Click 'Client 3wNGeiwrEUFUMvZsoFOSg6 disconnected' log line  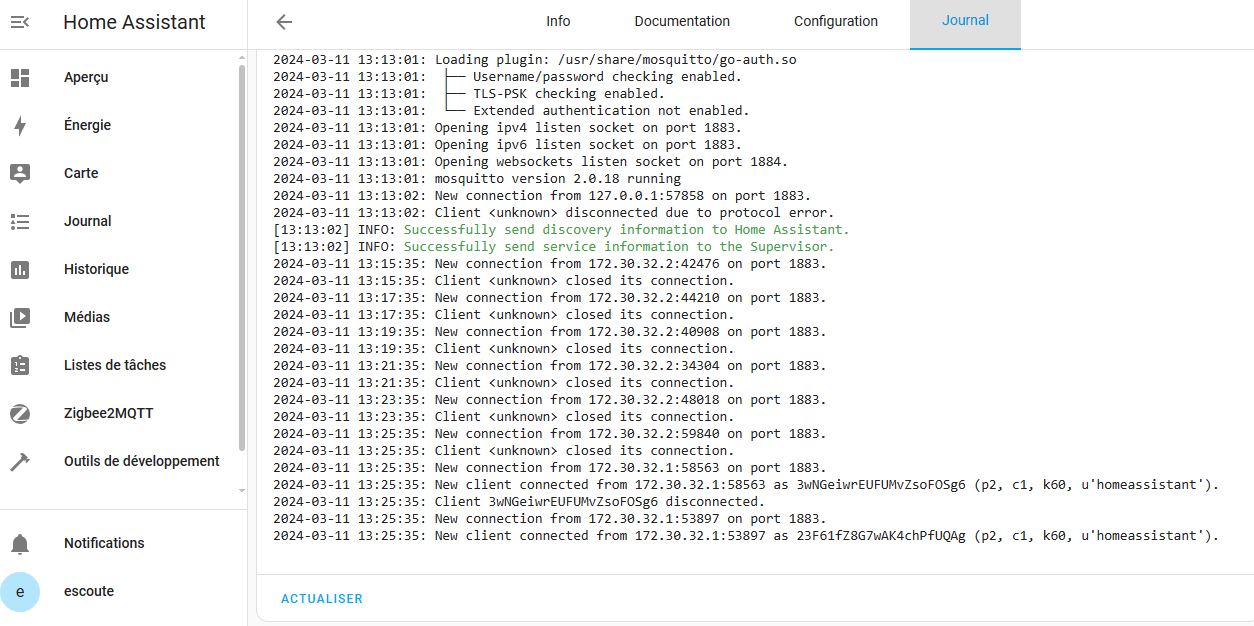coord(519,502)
